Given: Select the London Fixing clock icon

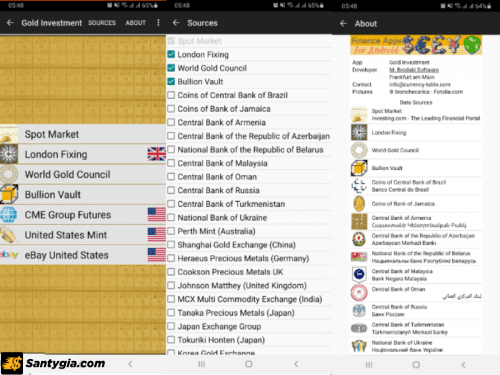Looking at the screenshot, I should click(9, 154).
